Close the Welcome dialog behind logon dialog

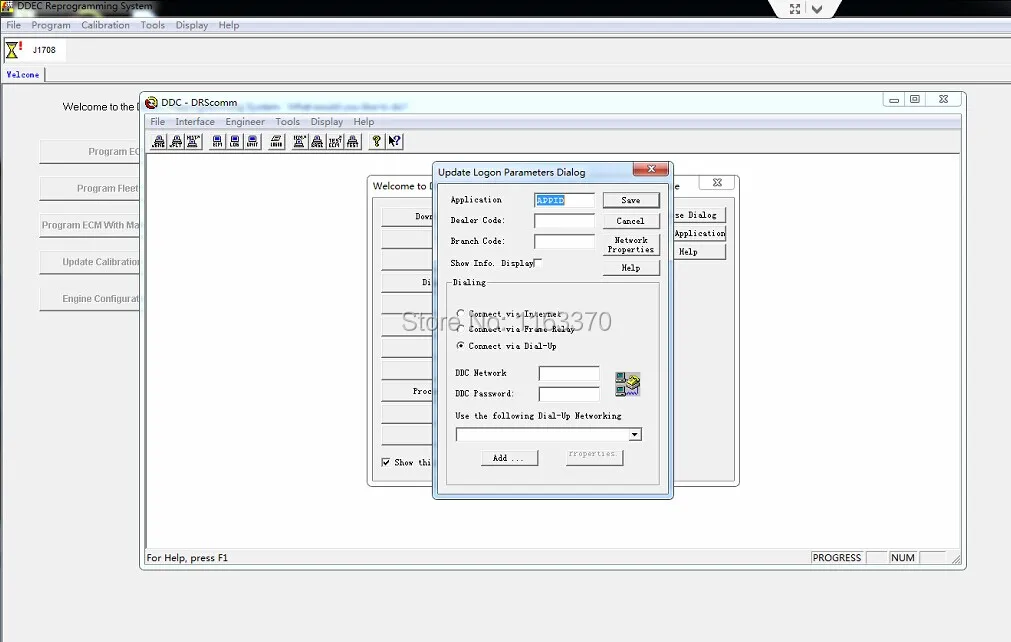pos(717,183)
